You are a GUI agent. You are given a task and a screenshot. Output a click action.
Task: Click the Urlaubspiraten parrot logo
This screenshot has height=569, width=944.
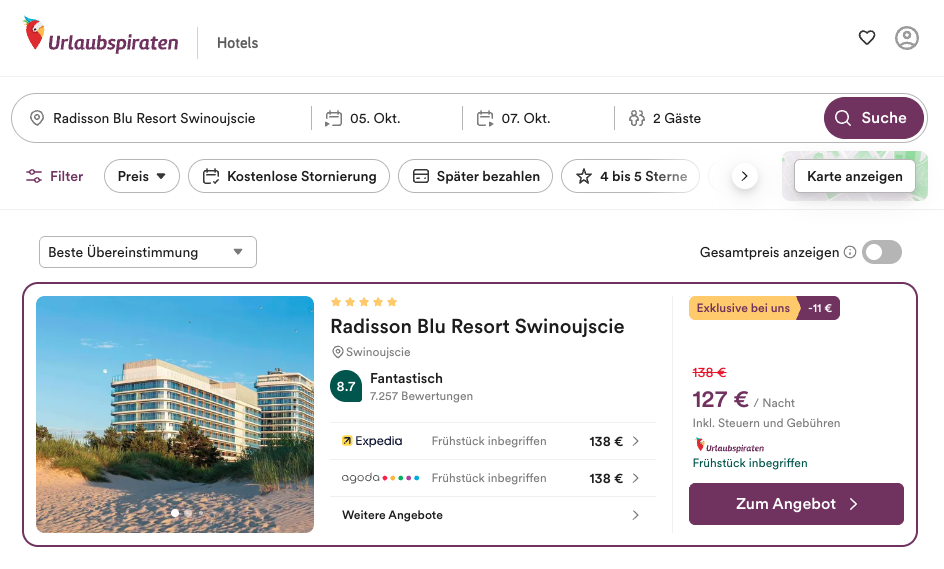[34, 33]
